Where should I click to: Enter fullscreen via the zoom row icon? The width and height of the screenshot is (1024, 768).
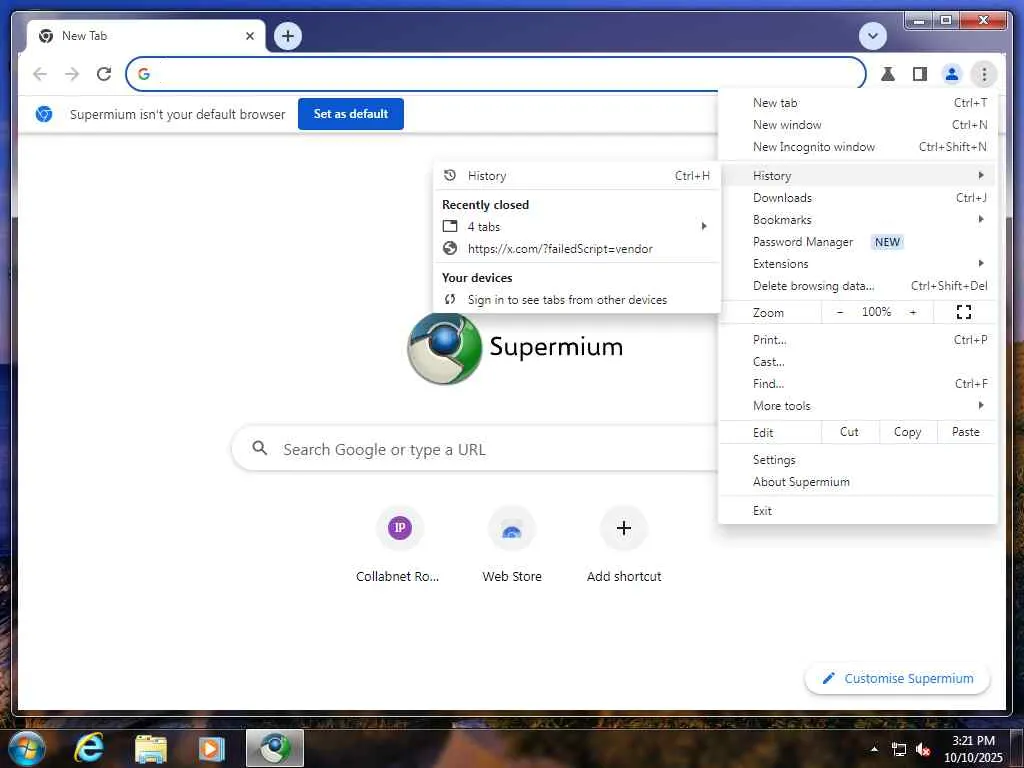964,312
